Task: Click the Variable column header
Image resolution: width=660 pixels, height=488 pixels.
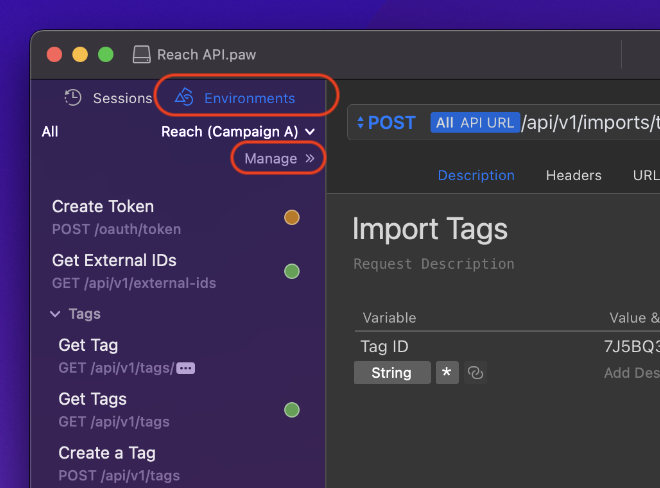Action: coord(389,317)
